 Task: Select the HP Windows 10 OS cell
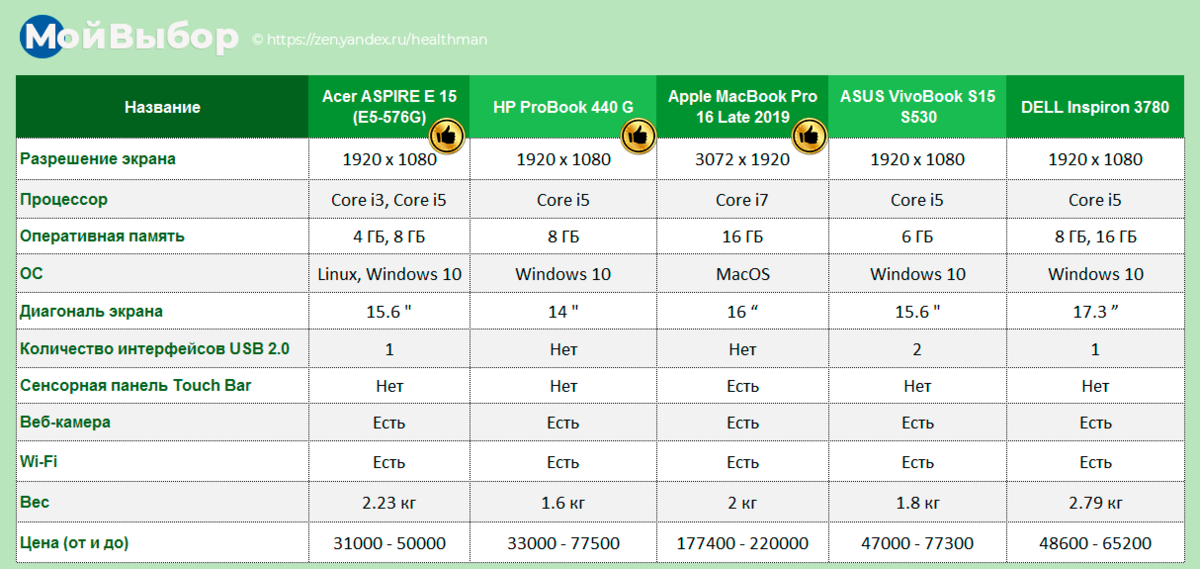click(563, 273)
